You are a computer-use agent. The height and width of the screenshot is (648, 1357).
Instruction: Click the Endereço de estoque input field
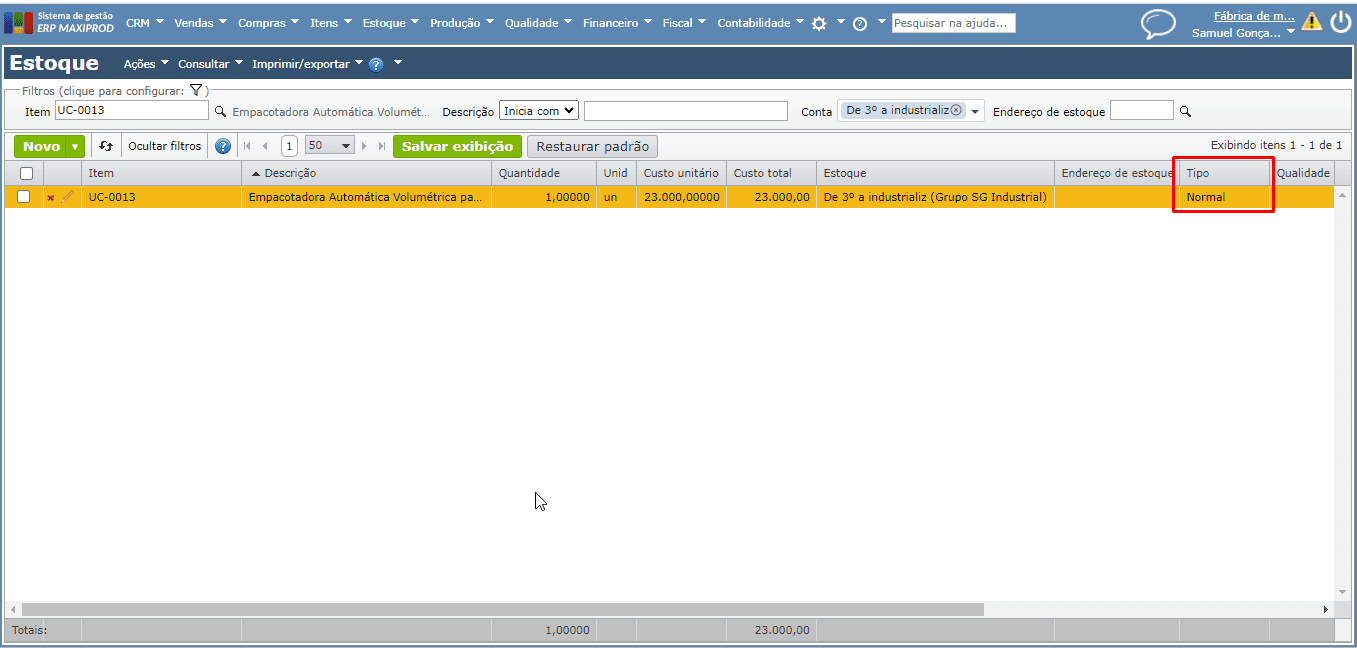1141,111
